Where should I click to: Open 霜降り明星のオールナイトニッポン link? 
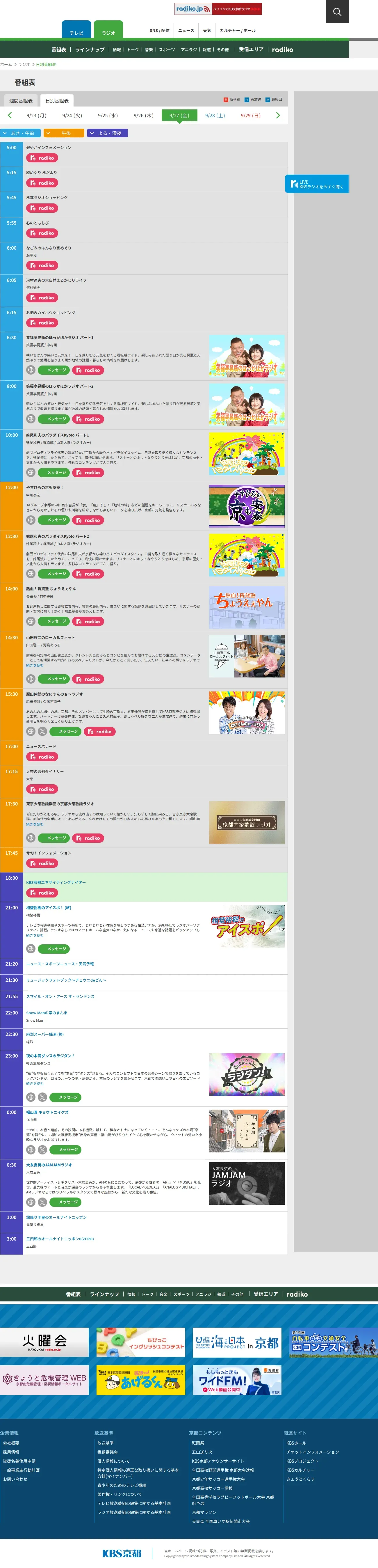56,1217
